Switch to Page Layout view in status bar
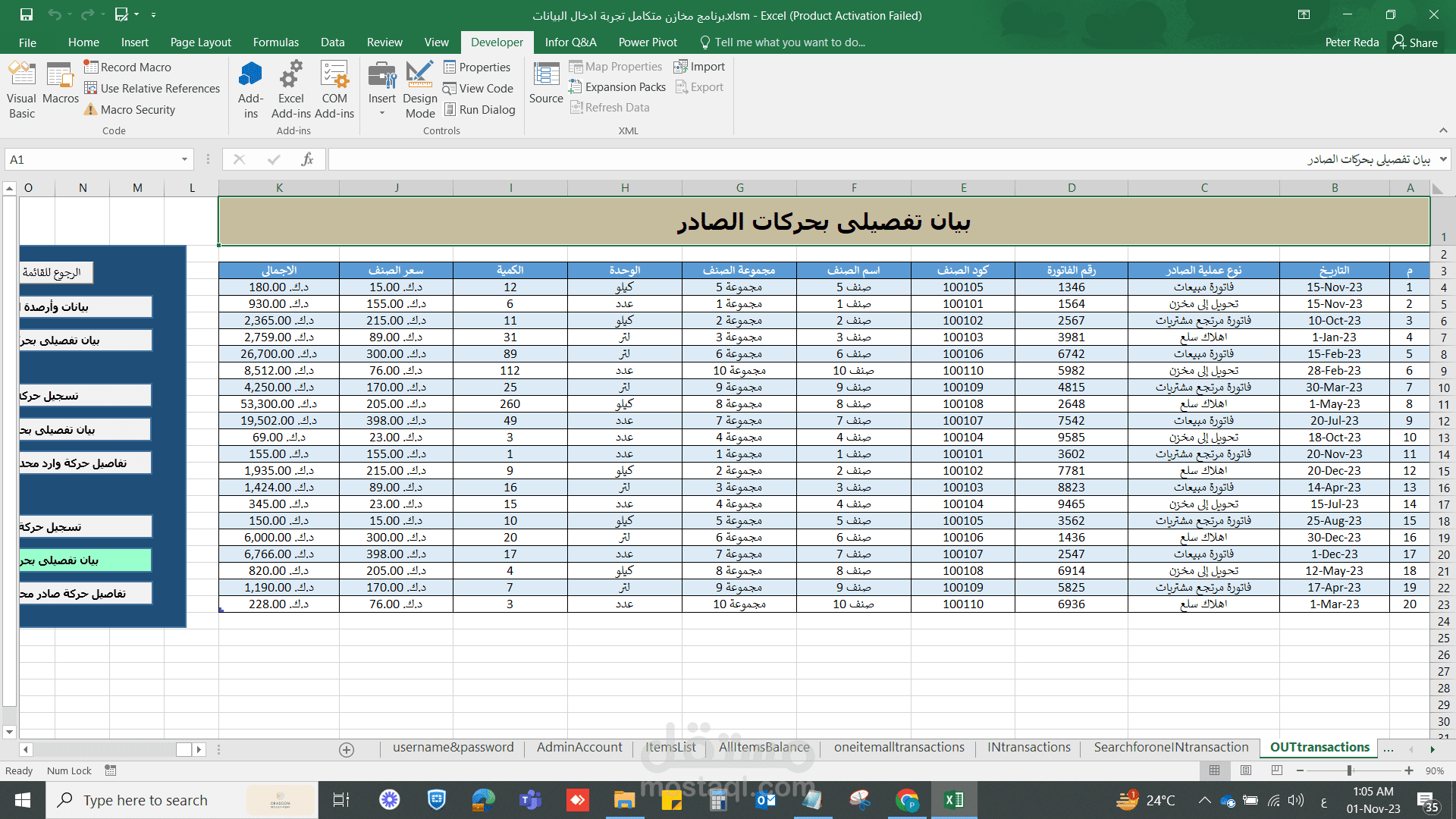1456x819 pixels. pyautogui.click(x=1246, y=770)
